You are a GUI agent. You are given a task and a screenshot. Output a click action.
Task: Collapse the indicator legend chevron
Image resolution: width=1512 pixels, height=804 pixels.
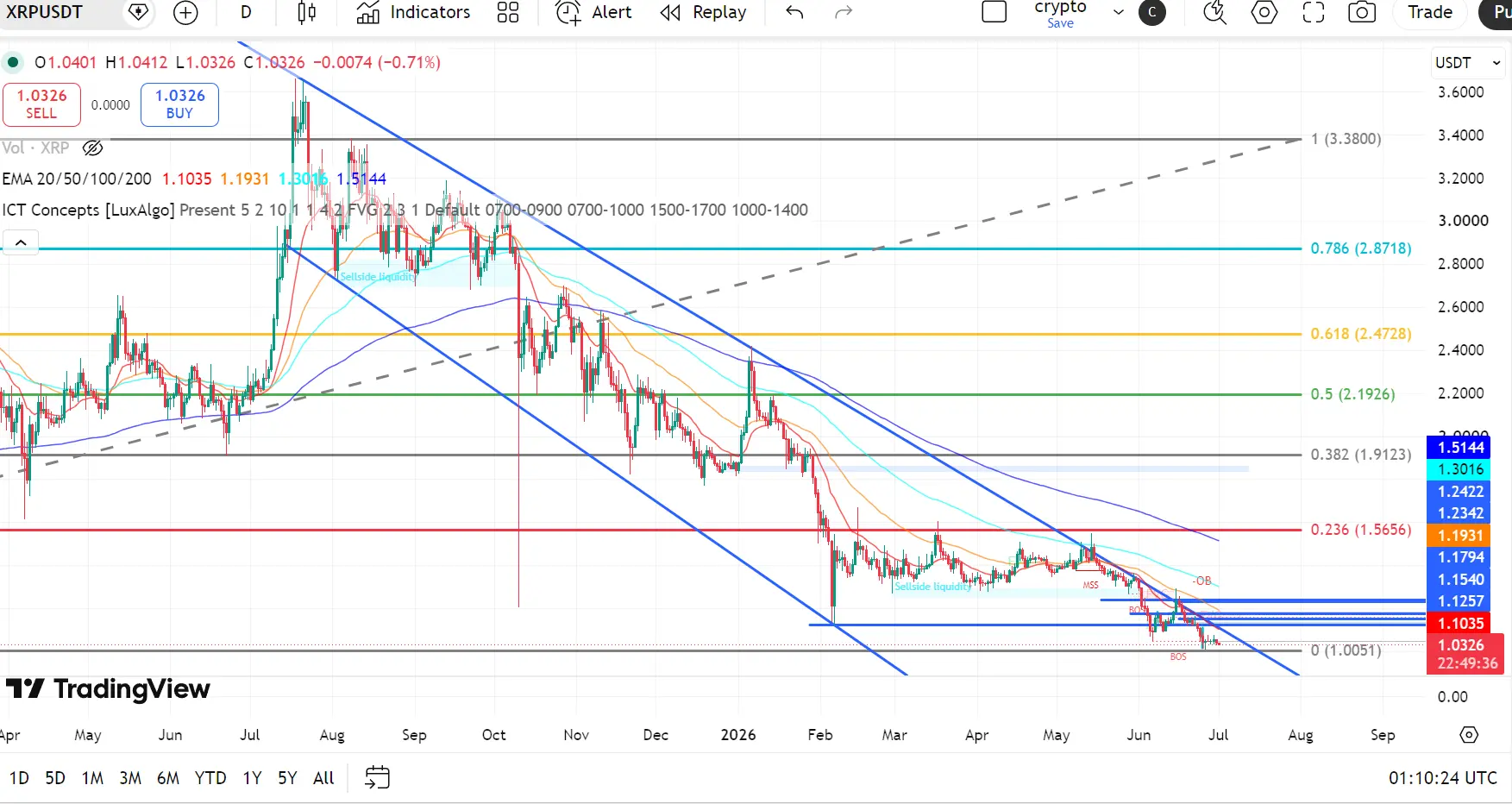coord(21,242)
